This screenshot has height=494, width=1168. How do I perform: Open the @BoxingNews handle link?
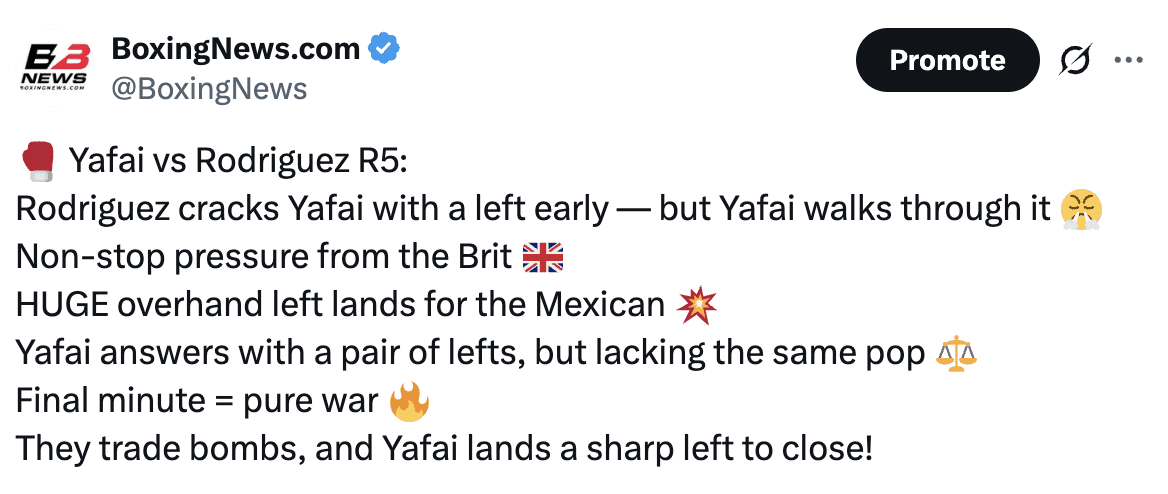tap(208, 89)
